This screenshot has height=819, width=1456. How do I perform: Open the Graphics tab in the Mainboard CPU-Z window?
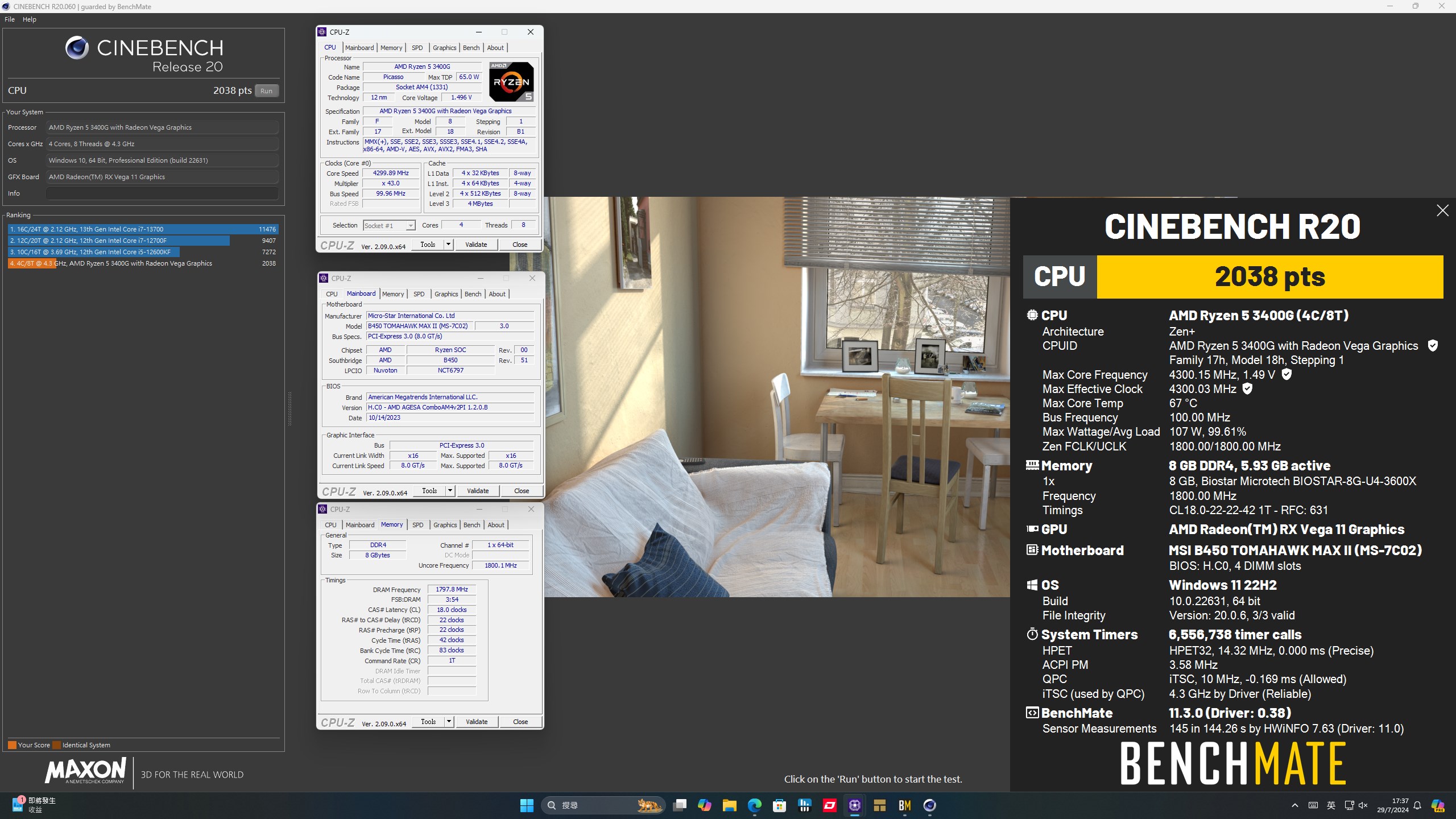(x=446, y=294)
